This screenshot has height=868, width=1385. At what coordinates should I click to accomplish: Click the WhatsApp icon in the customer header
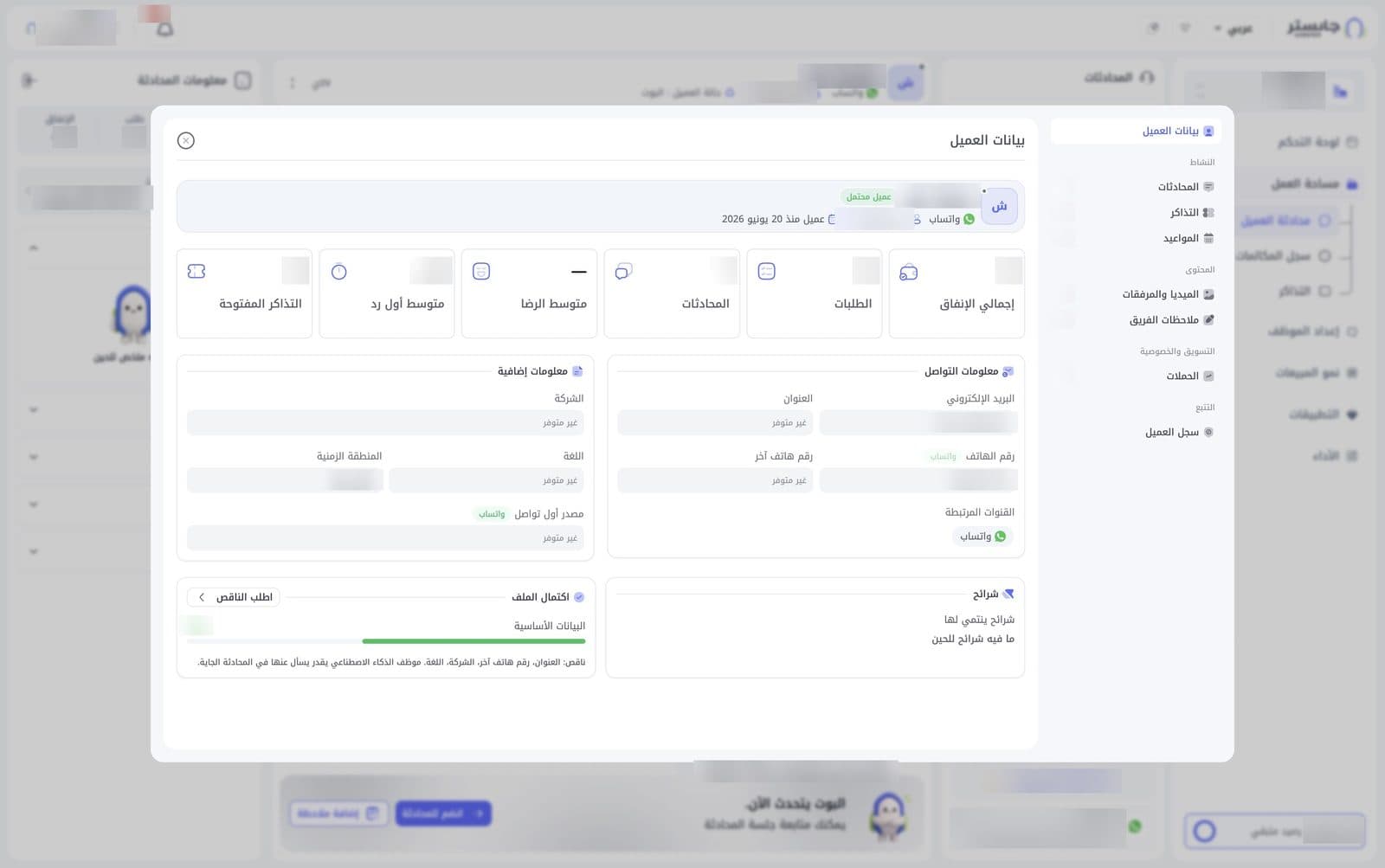[969, 219]
